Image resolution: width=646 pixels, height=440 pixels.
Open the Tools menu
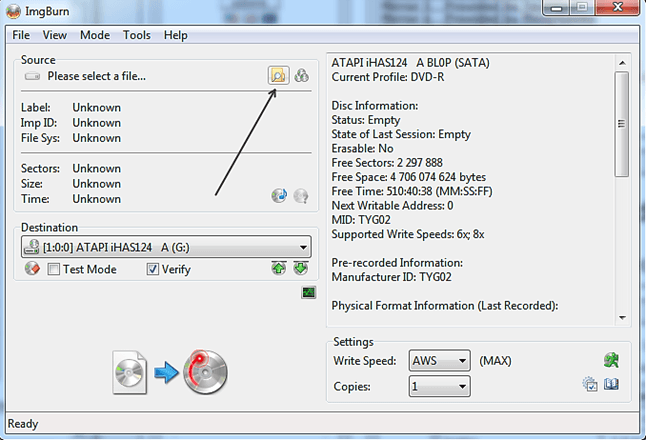(x=136, y=35)
